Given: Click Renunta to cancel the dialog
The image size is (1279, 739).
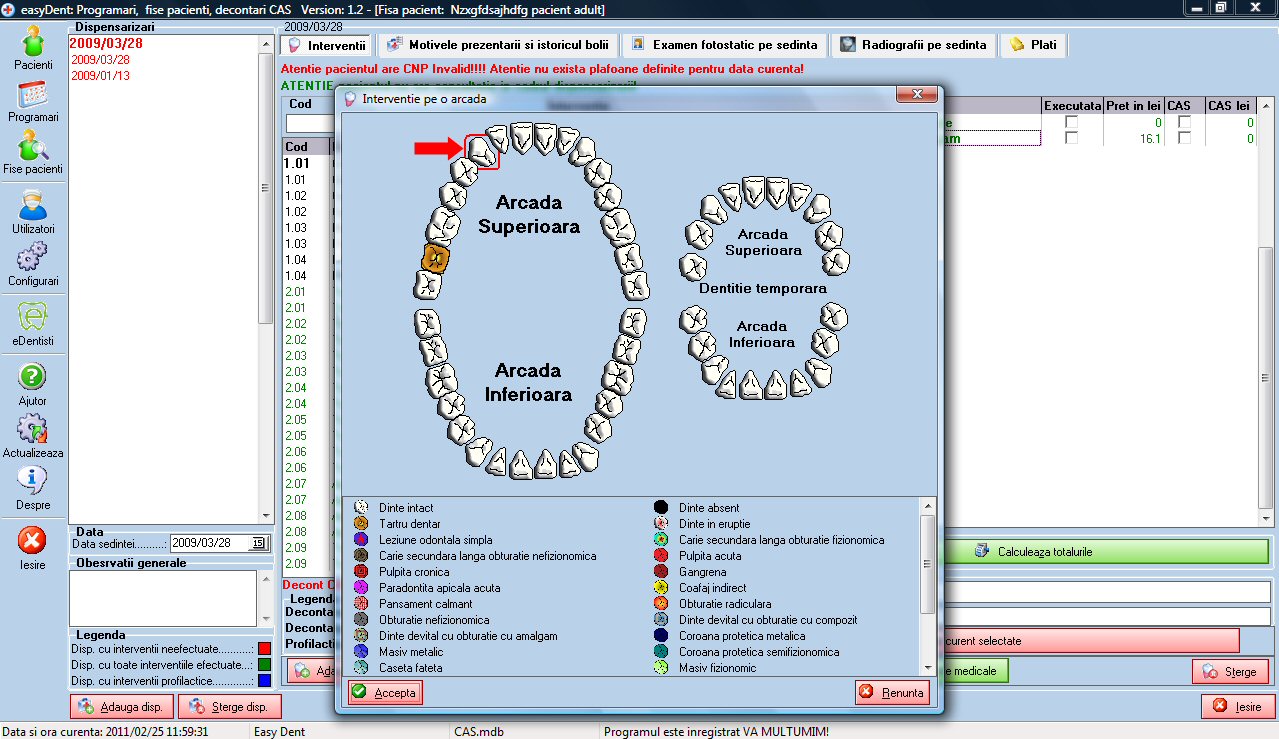Looking at the screenshot, I should (x=892, y=692).
